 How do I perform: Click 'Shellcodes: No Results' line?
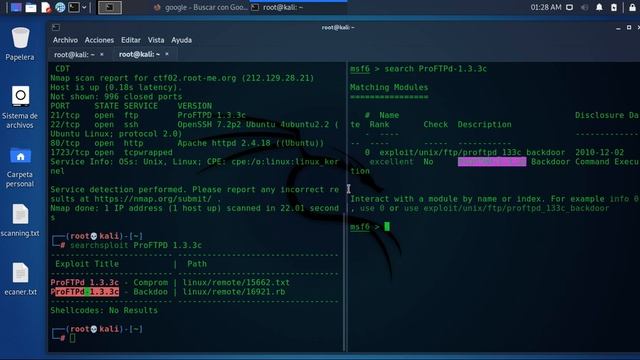(104, 311)
